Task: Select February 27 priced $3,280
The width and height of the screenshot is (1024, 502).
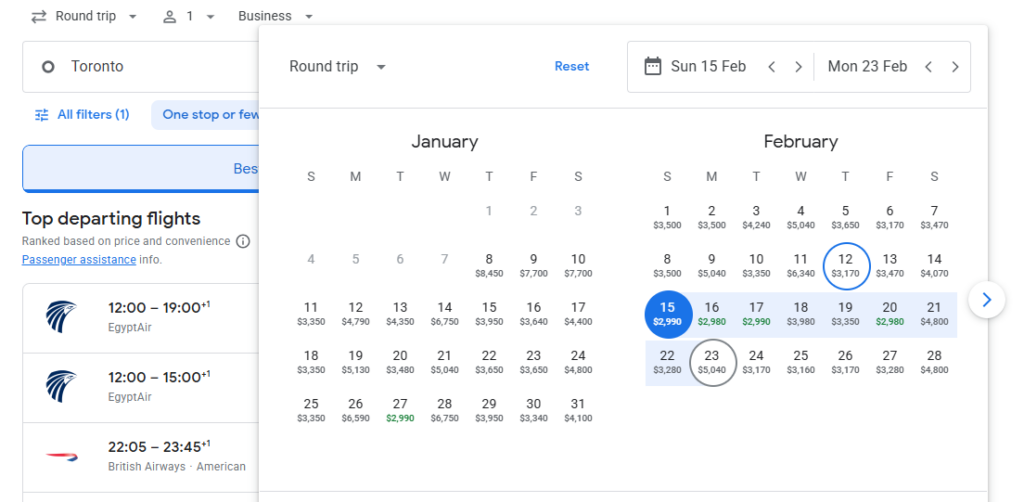Action: [889, 362]
